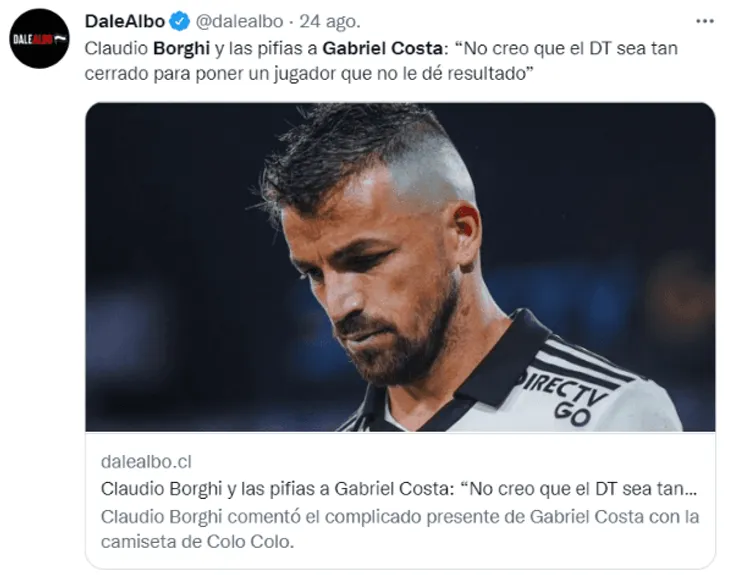Image resolution: width=733 pixels, height=575 pixels.
Task: Click 'Gabriel Costa' in the card headline
Action: (394, 489)
